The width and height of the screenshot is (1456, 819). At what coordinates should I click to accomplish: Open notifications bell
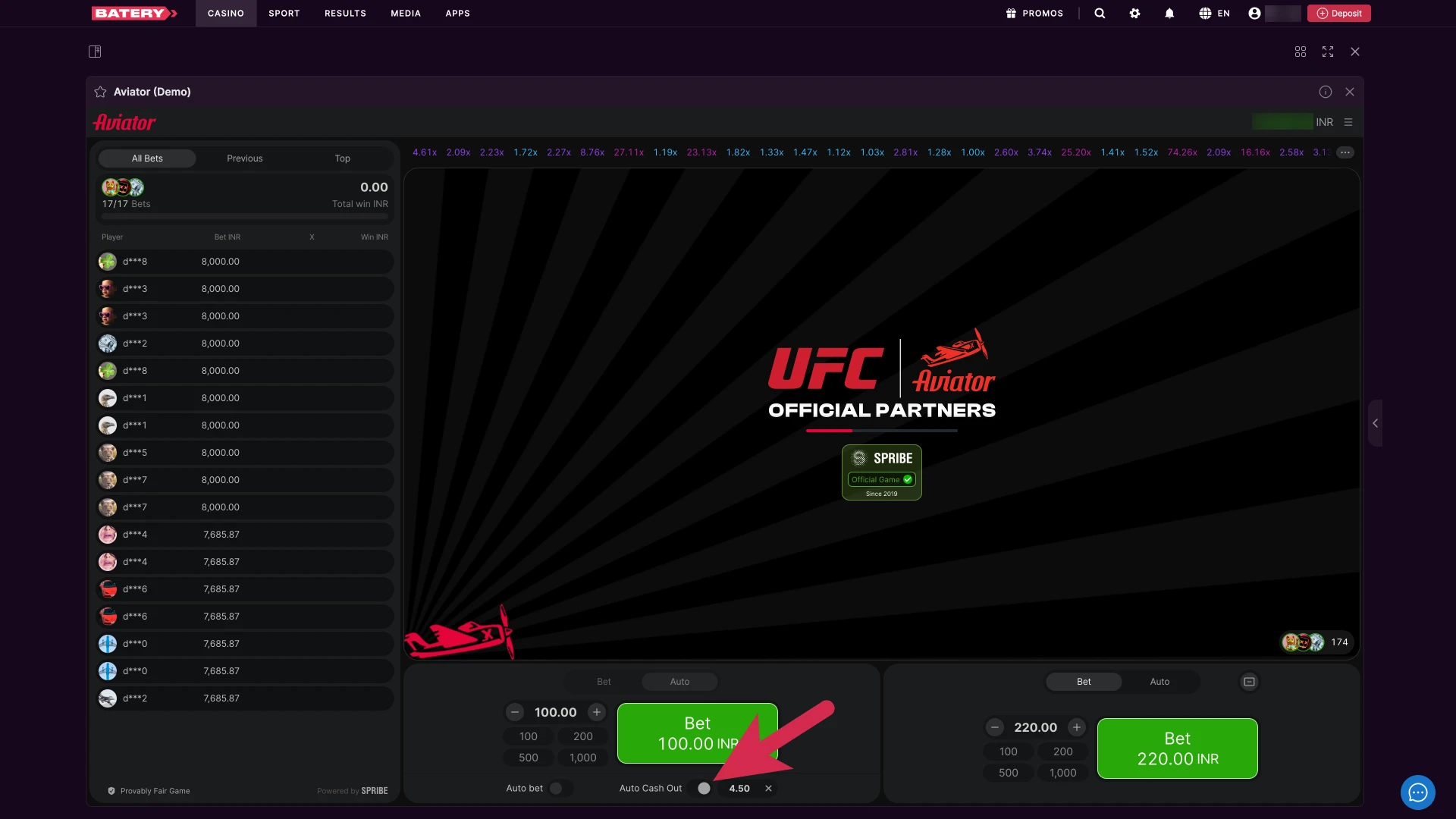(x=1169, y=13)
